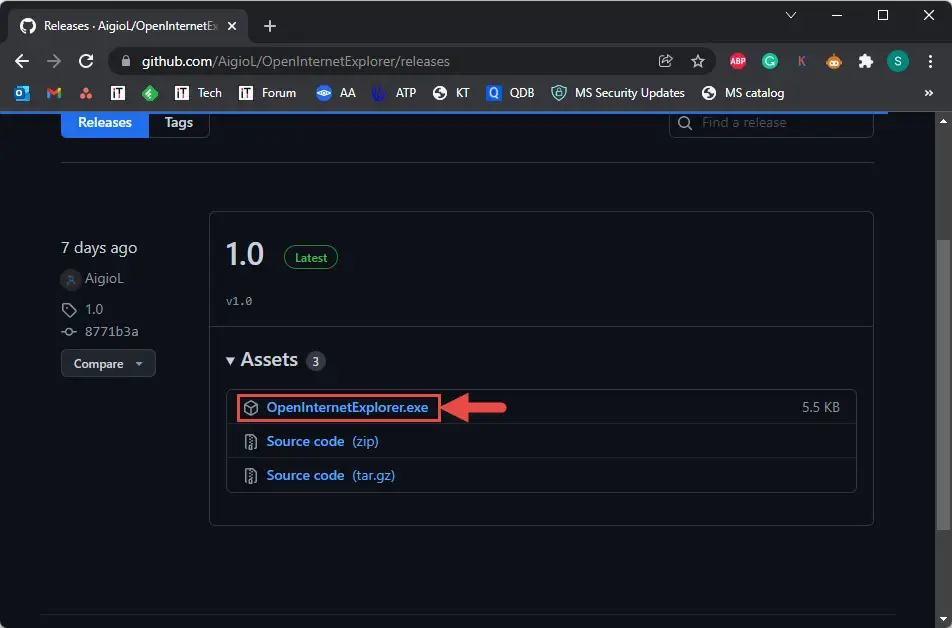Open commit 8771b3a

(x=111, y=332)
